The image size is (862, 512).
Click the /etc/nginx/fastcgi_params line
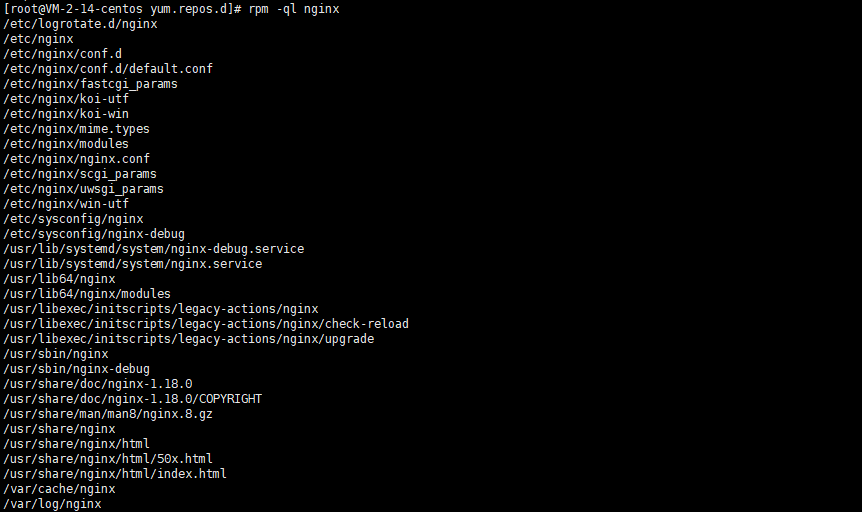coord(90,84)
